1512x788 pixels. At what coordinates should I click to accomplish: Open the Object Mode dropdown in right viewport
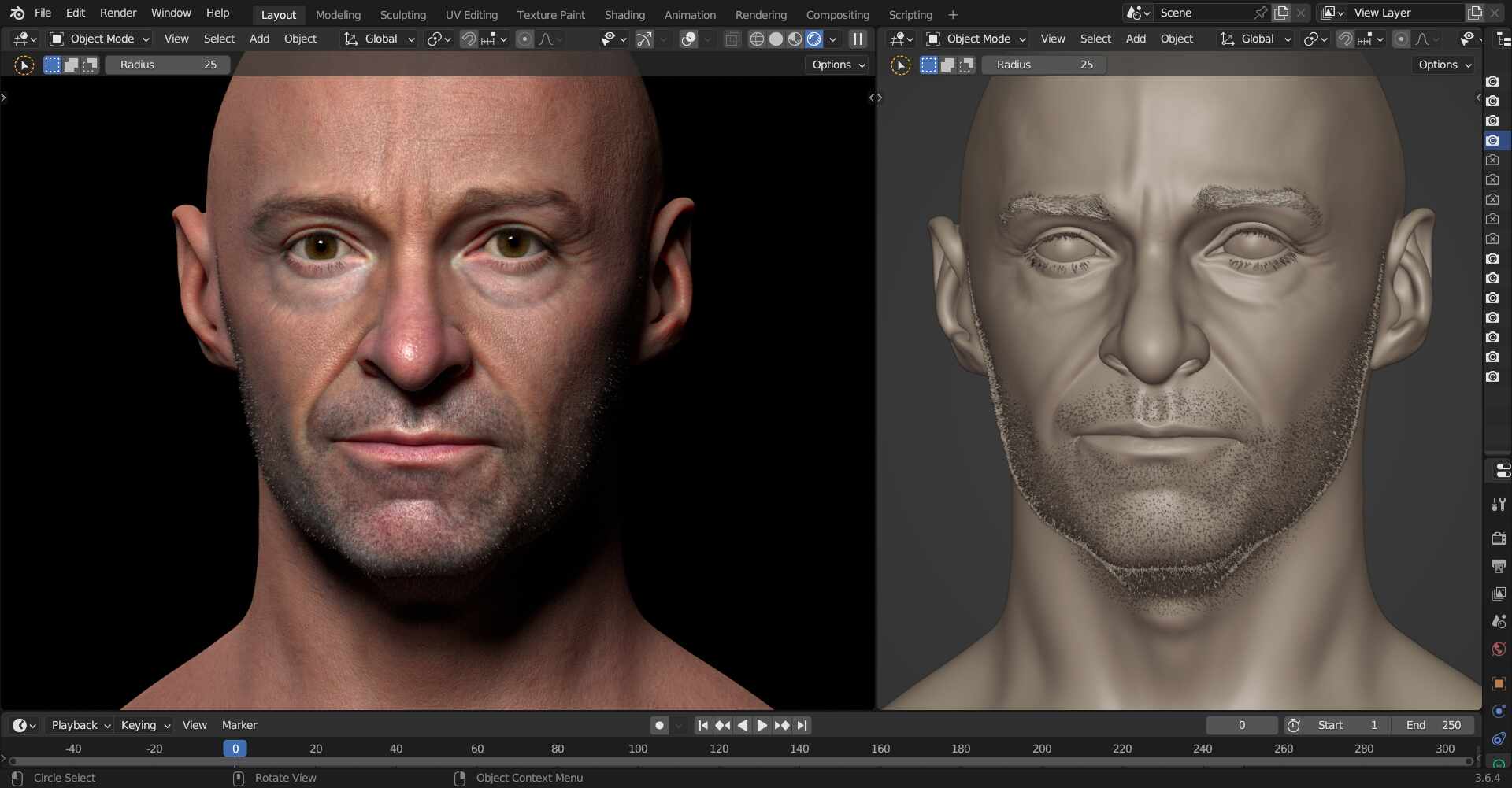(x=975, y=39)
